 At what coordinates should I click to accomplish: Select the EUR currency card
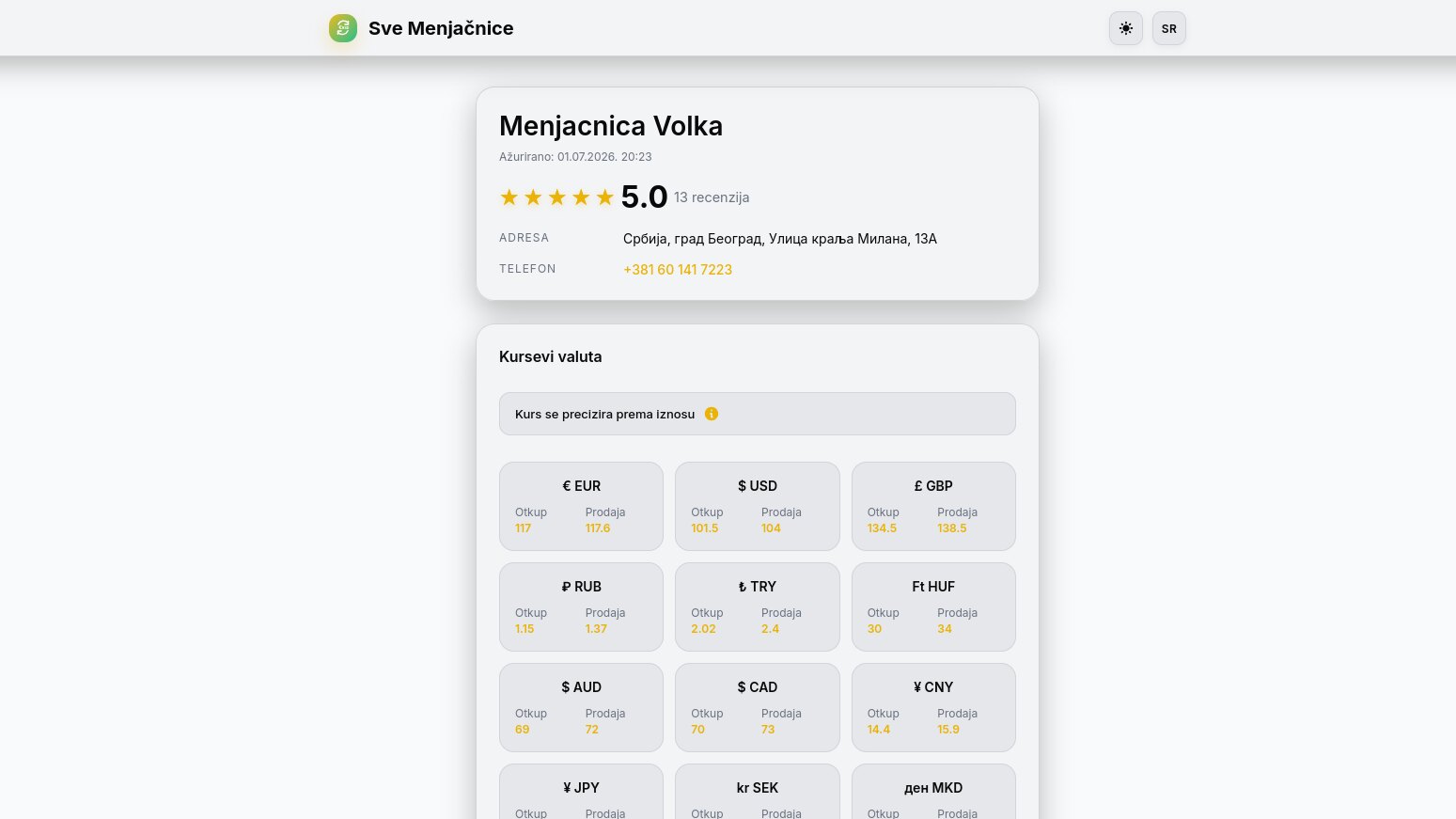581,506
